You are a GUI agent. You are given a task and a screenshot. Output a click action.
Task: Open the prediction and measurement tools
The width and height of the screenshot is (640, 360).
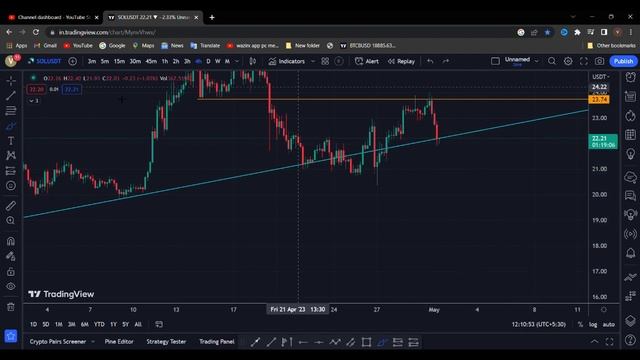coord(11,171)
